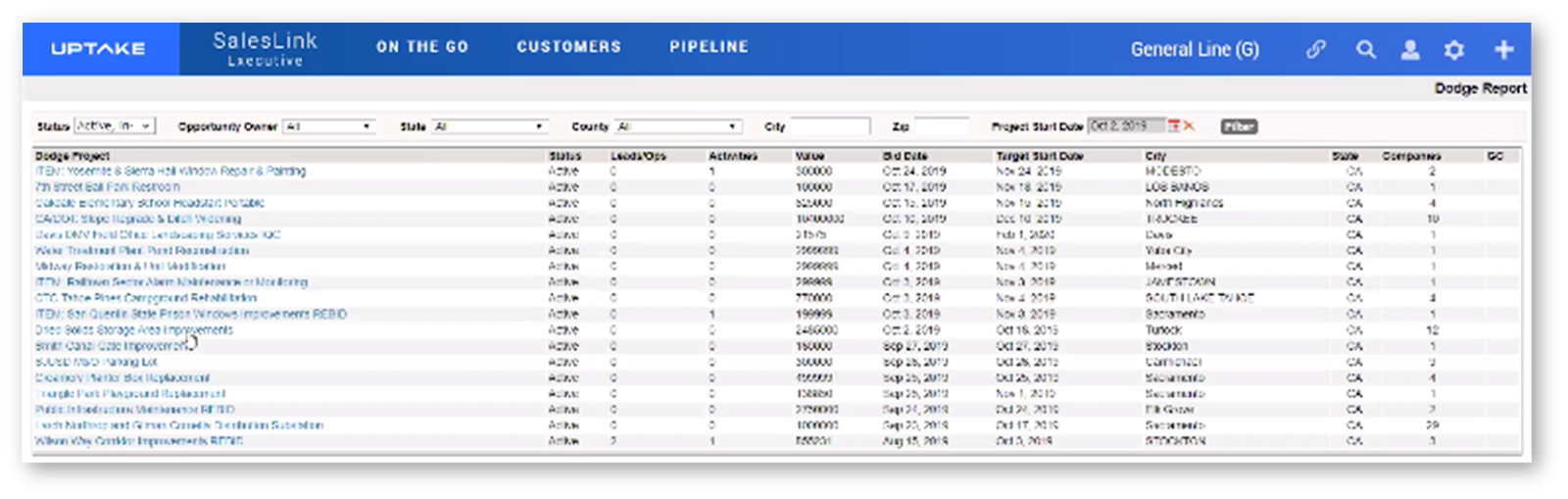The image size is (1568, 499).
Task: Click the City column header
Action: pos(1155,156)
